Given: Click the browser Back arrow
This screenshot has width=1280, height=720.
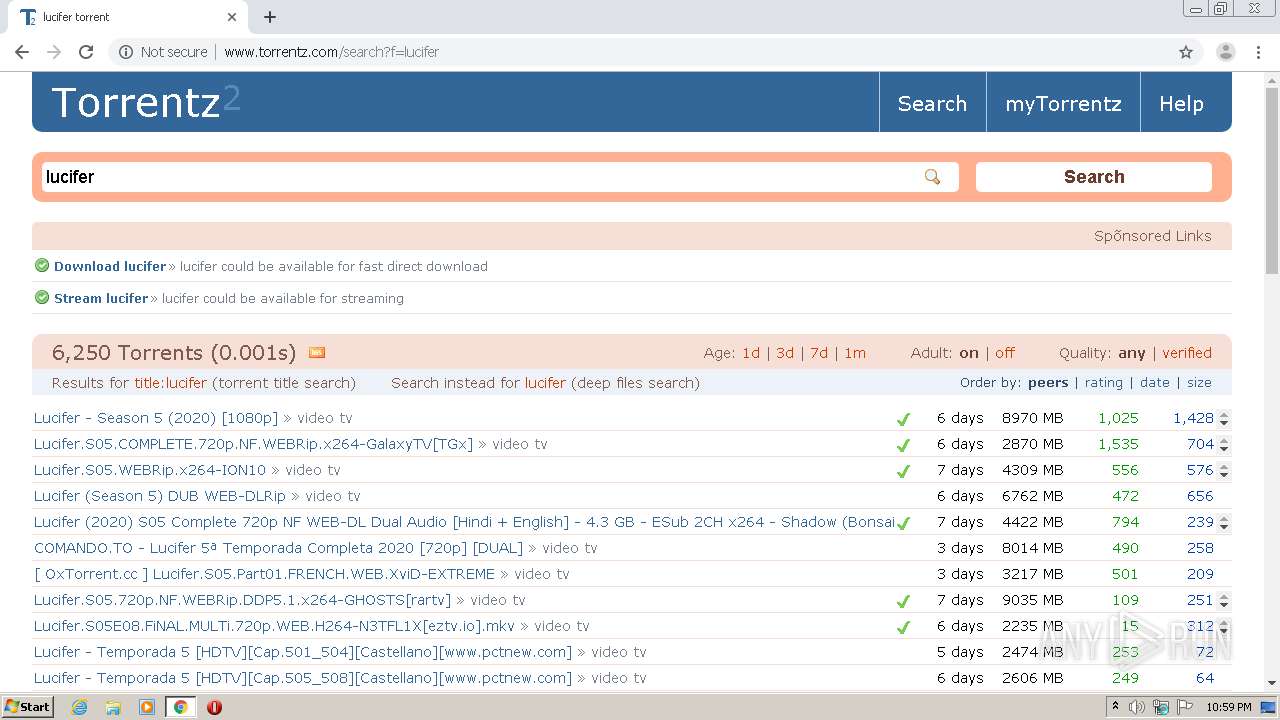Looking at the screenshot, I should 22,52.
